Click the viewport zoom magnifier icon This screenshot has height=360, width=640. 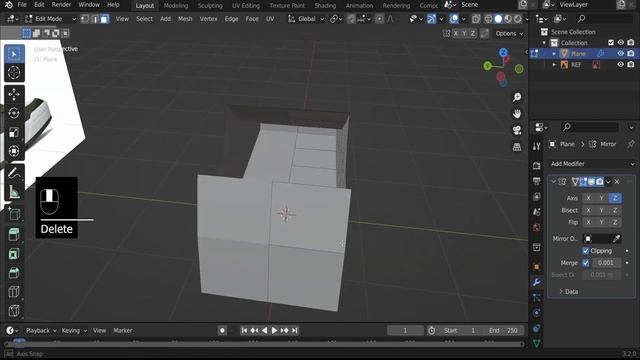point(517,97)
